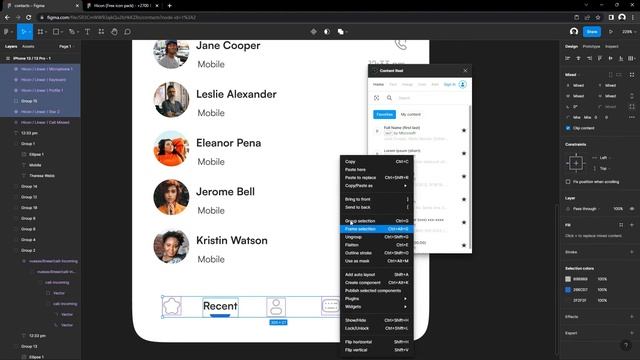The width and height of the screenshot is (640, 360).
Task: Click the phone call icon beside Jane Cooper
Action: coord(401,44)
